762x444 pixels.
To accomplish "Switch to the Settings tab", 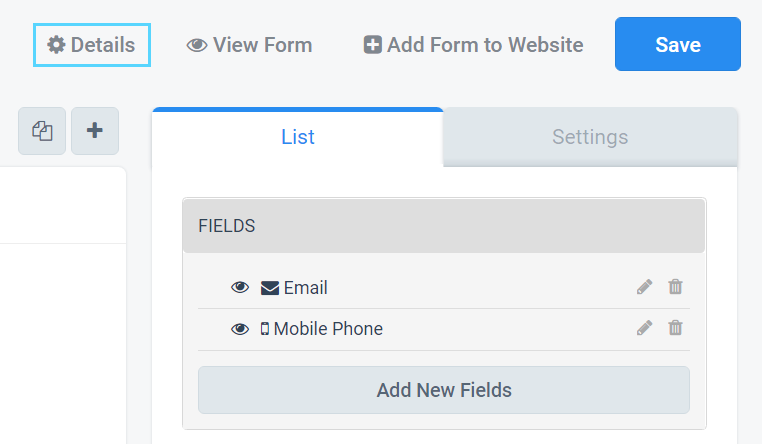I will (x=590, y=137).
